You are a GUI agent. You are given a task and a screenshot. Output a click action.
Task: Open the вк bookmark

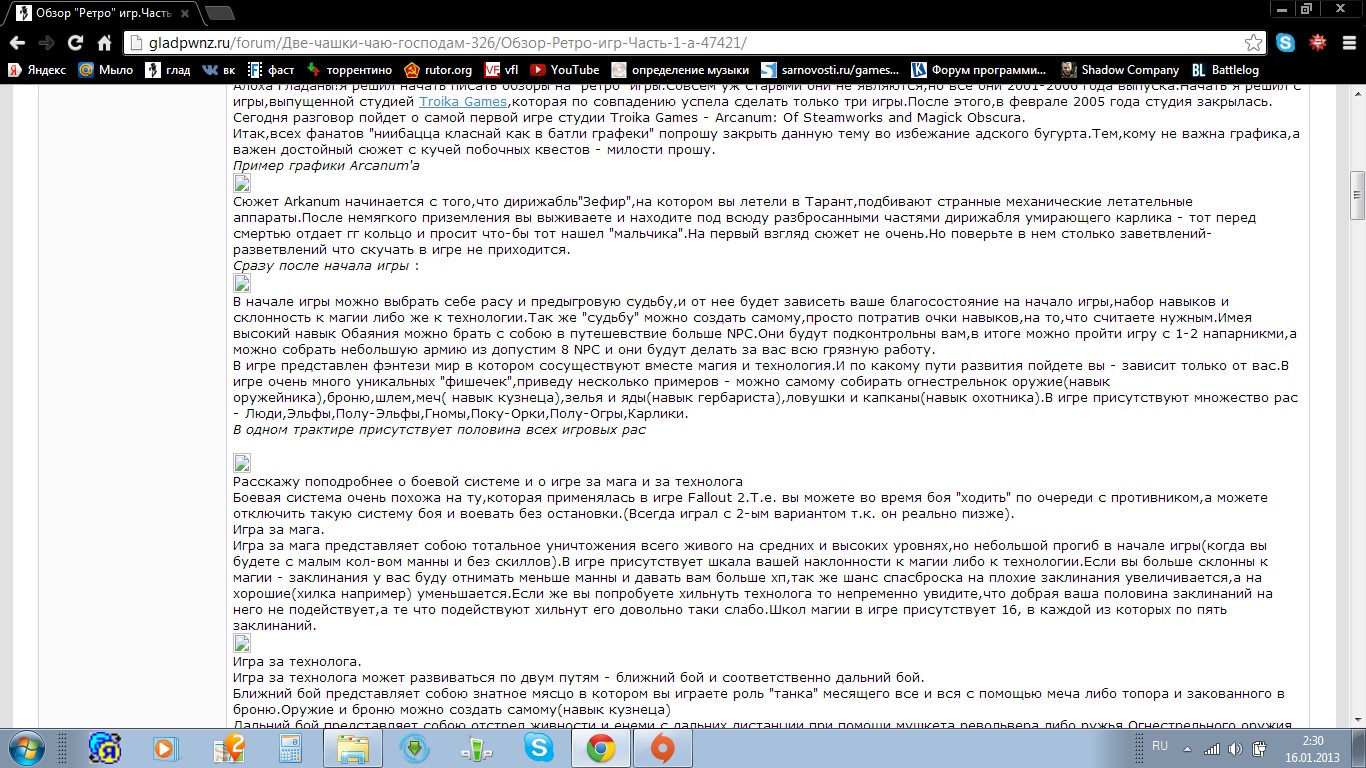[x=219, y=70]
